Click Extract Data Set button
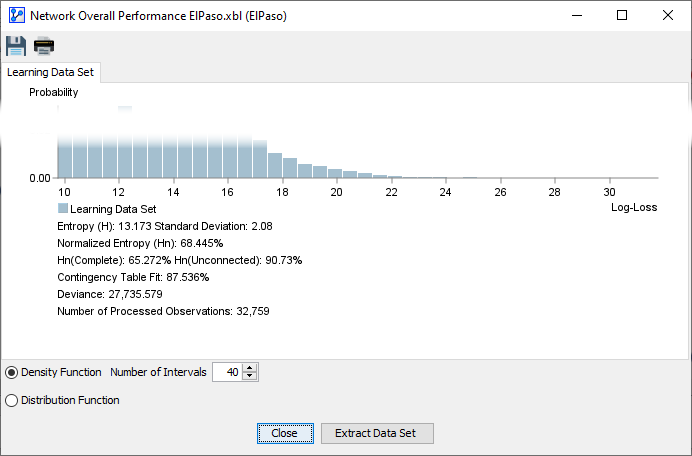This screenshot has height=456, width=692. tap(377, 433)
